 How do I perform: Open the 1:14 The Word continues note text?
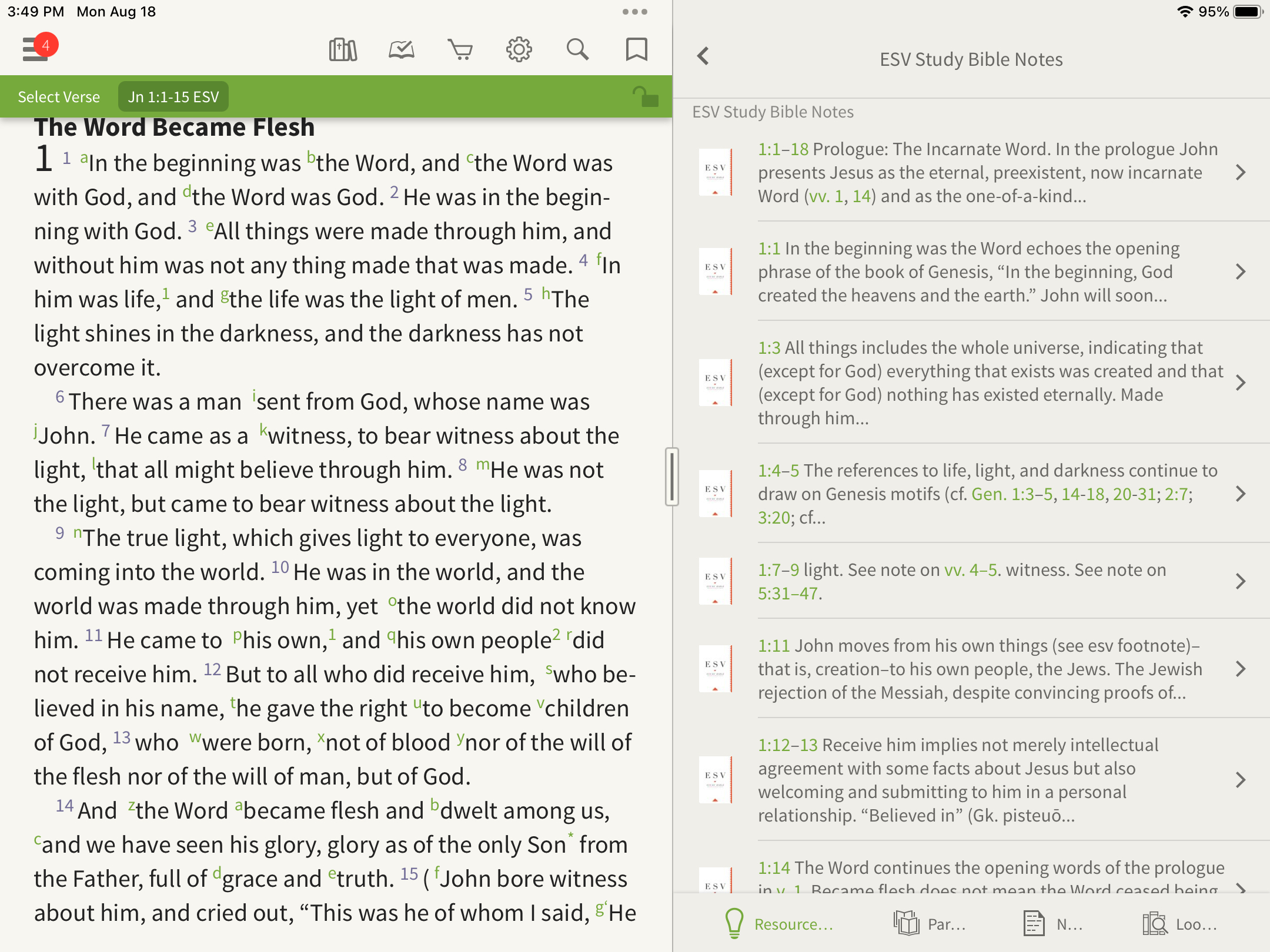991,878
